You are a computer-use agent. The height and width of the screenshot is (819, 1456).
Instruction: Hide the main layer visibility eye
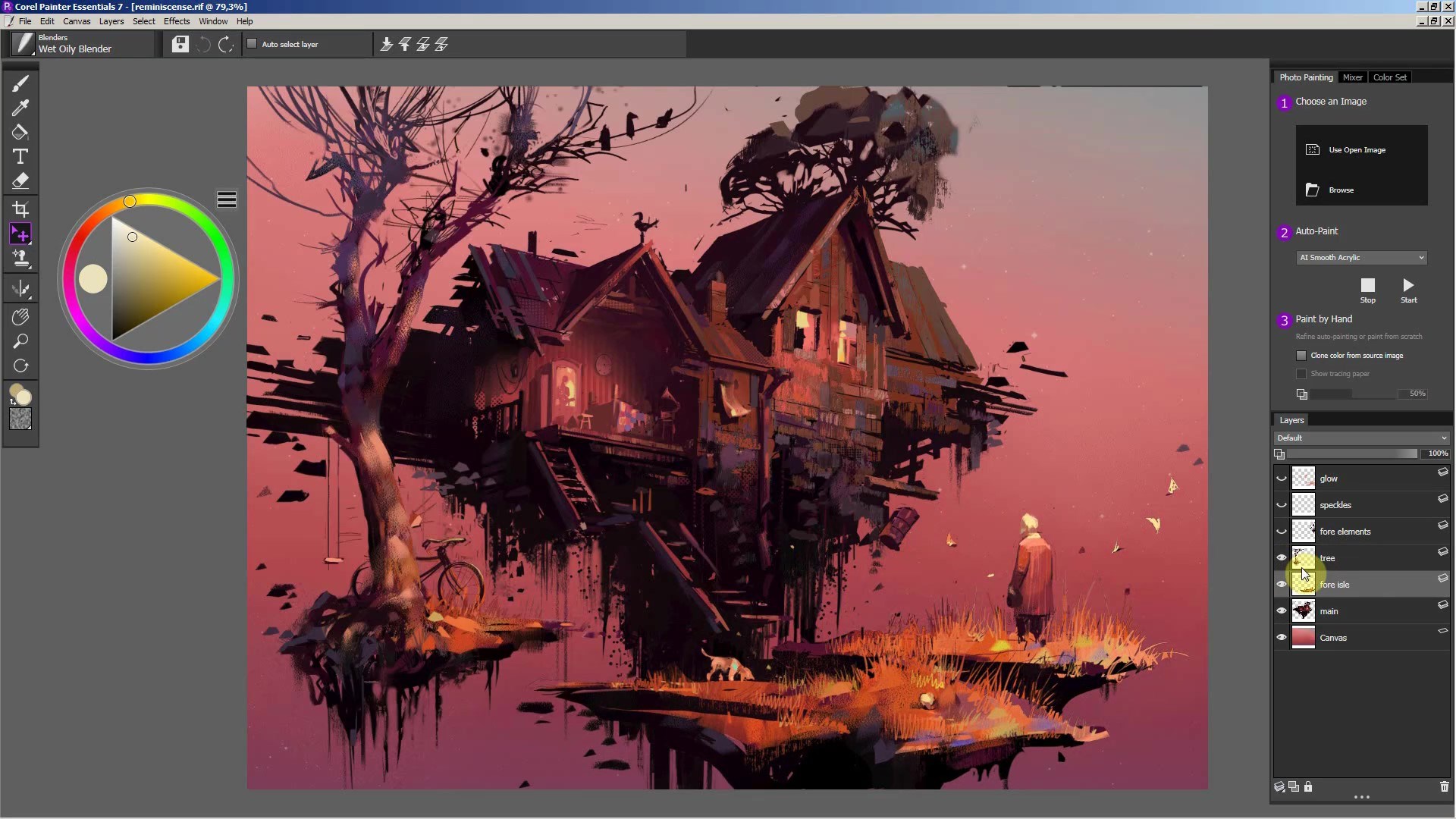1282,611
